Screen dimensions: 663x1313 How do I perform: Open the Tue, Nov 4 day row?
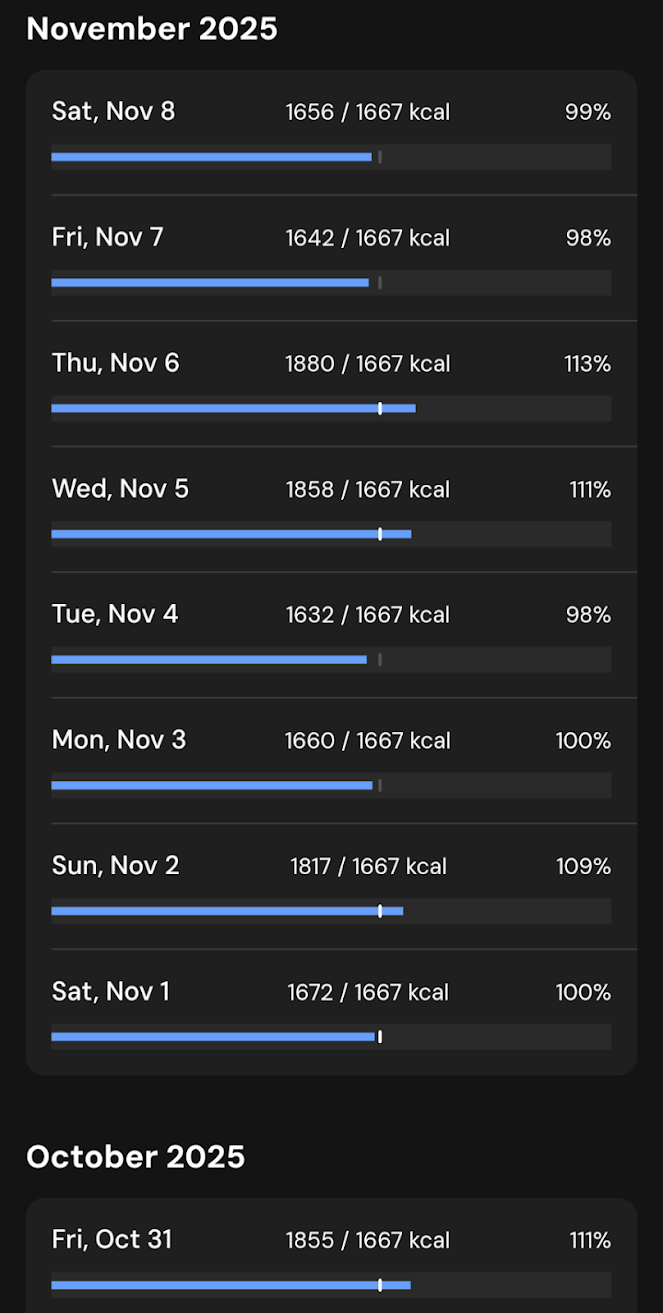[x=330, y=635]
